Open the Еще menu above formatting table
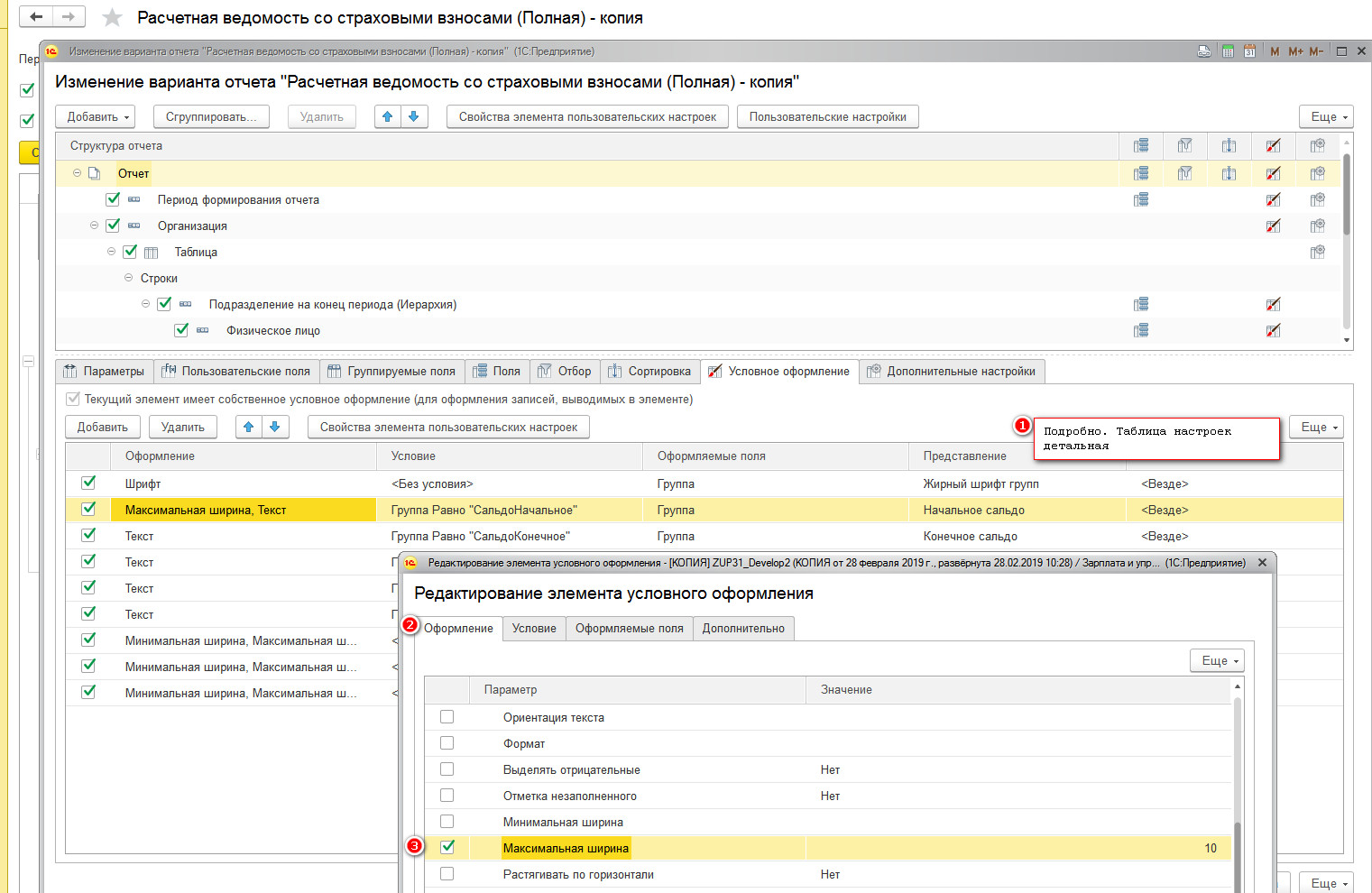 (1317, 427)
